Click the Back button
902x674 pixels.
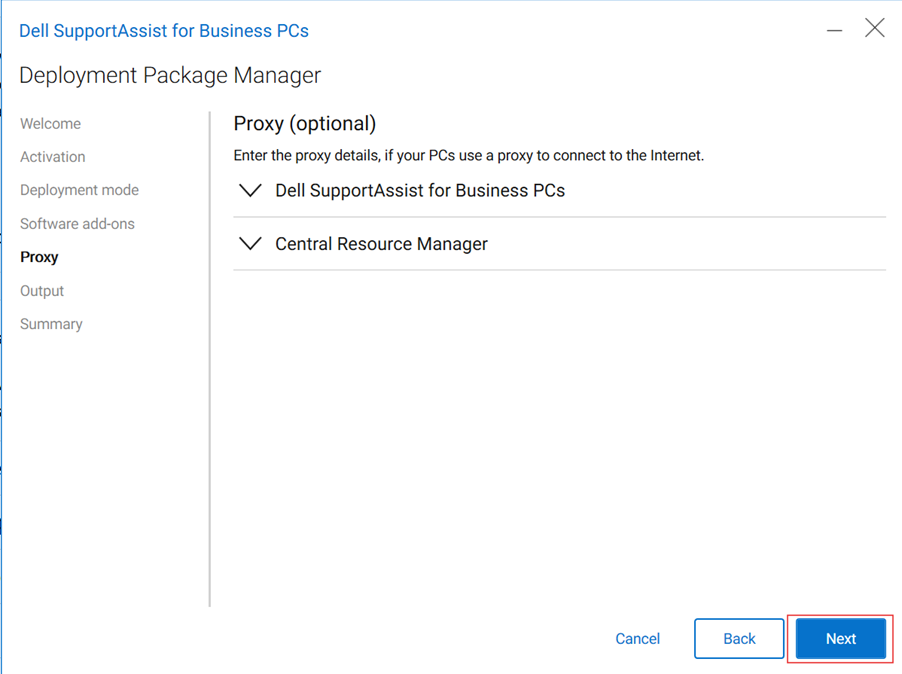click(739, 638)
